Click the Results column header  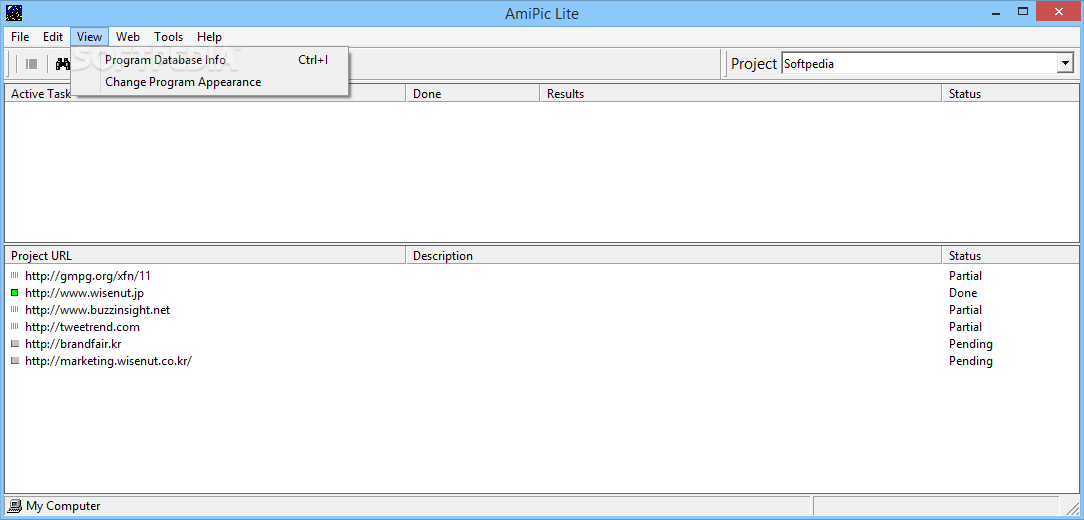coord(741,93)
